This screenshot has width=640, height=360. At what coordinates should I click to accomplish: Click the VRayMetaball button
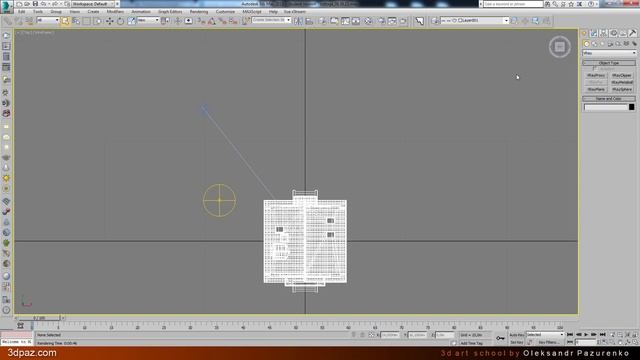622,82
